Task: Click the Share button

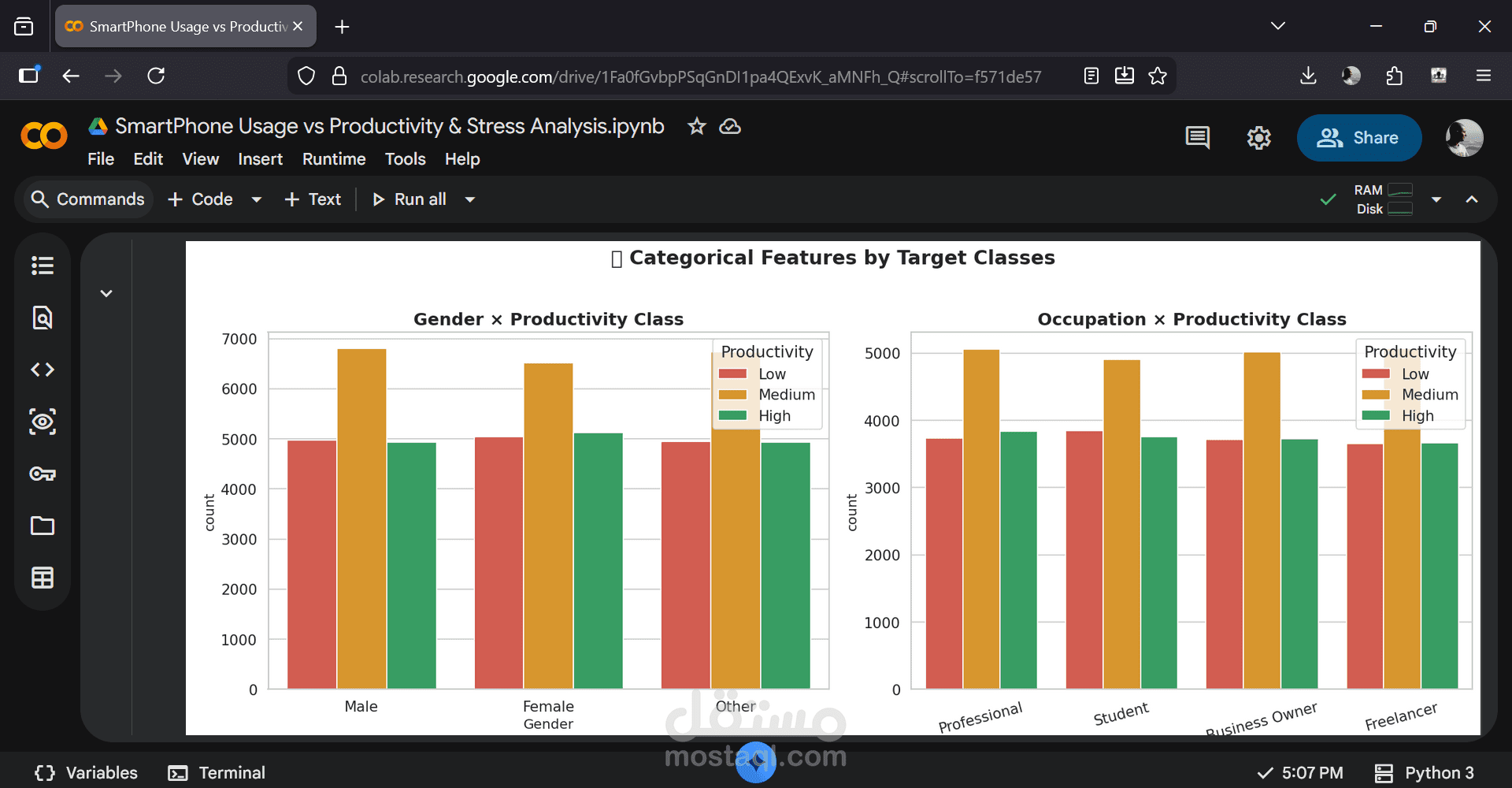Action: point(1358,138)
